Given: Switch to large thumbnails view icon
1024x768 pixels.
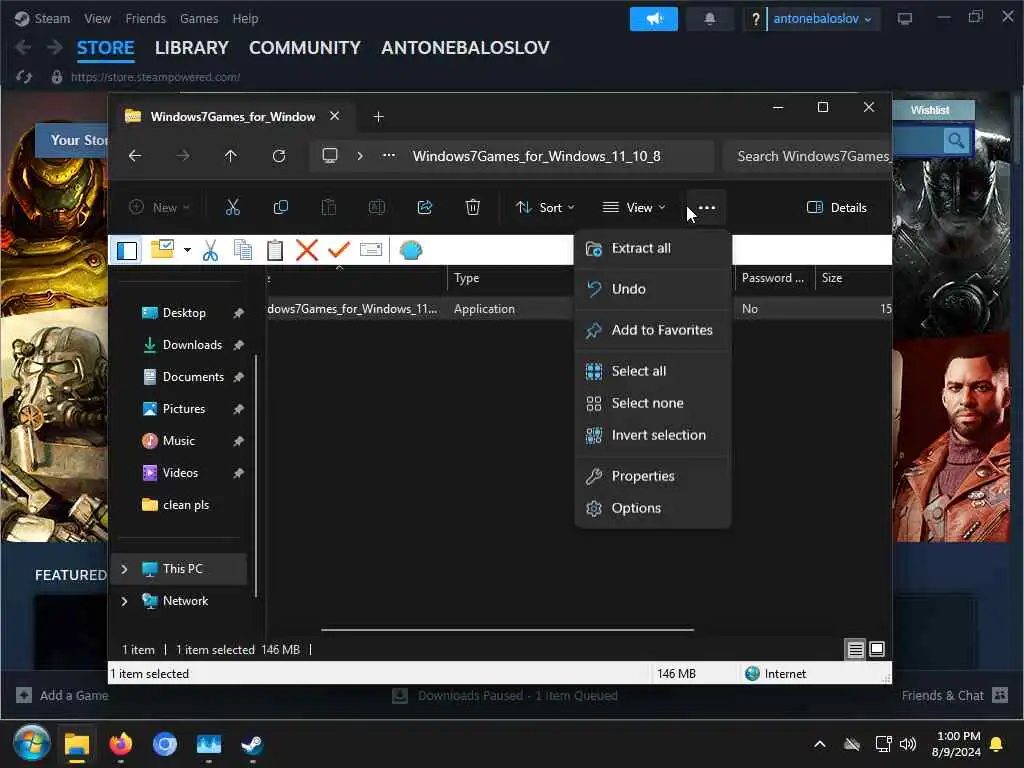Looking at the screenshot, I should click(x=877, y=649).
